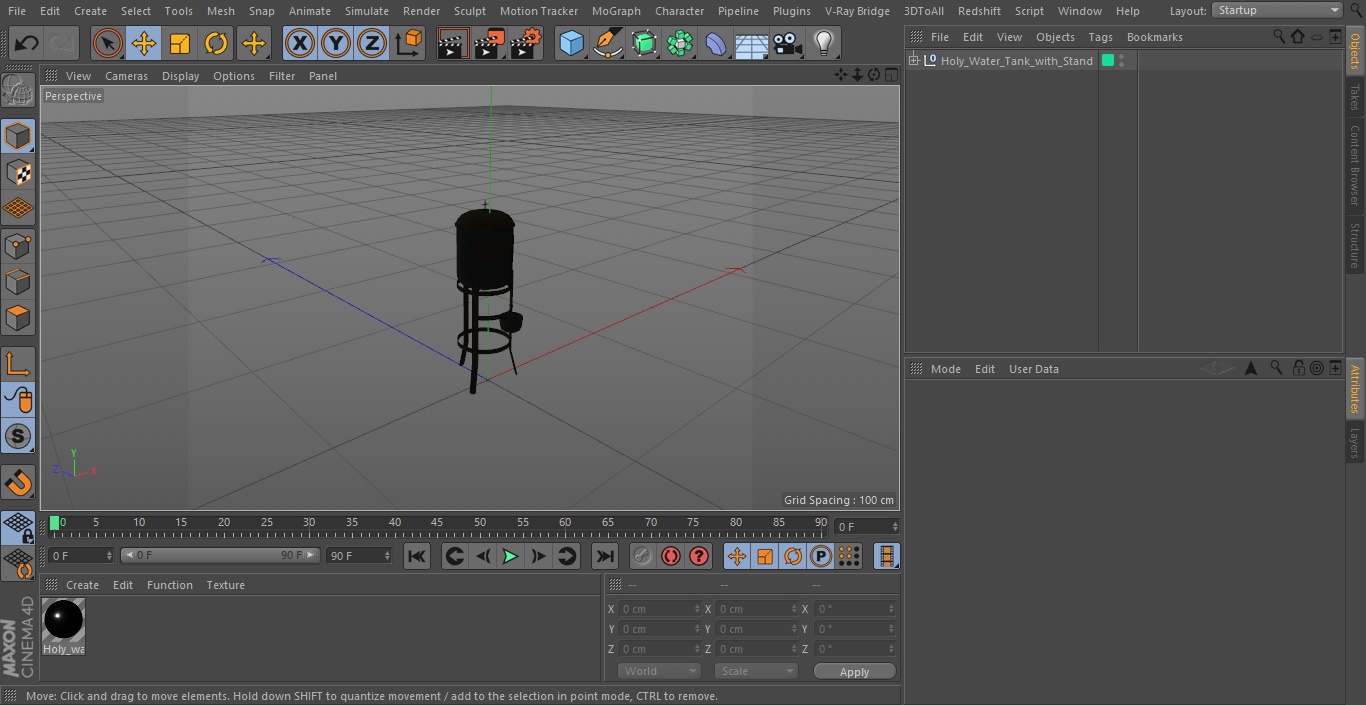The image size is (1366, 705).
Task: Add a Floor environment object
Action: [x=752, y=43]
